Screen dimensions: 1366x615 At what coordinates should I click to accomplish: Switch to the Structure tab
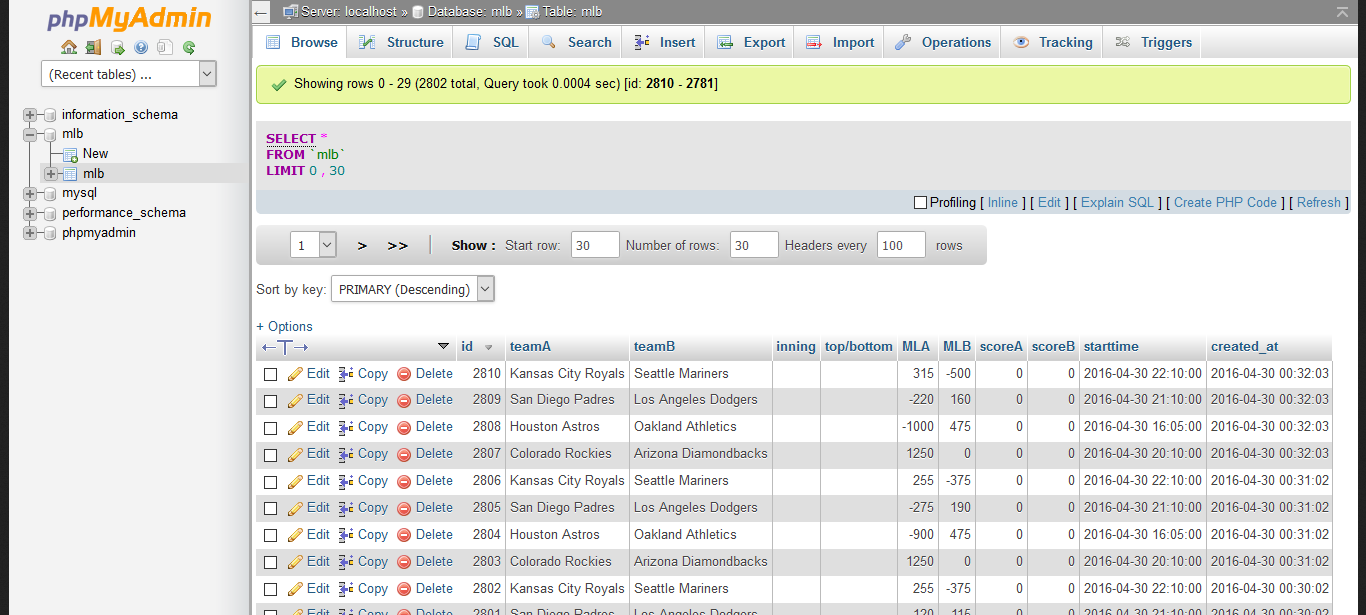(401, 42)
